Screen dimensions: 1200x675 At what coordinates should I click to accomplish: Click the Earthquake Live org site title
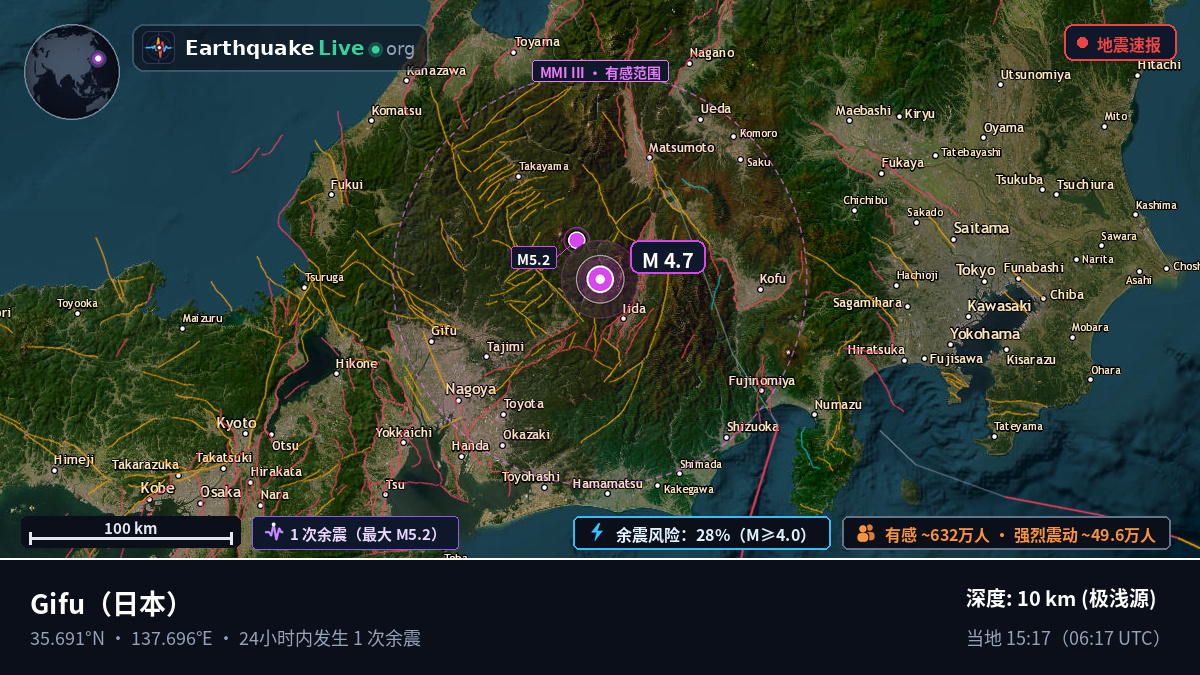(x=300, y=48)
